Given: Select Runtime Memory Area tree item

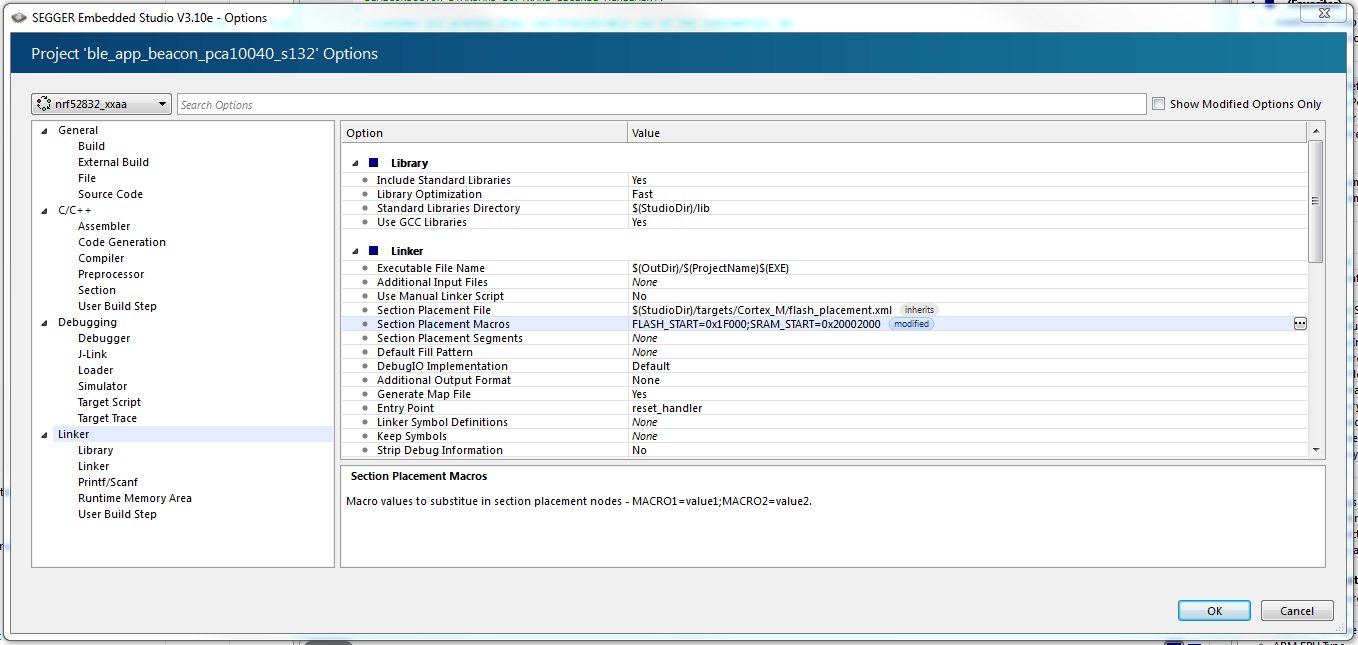Looking at the screenshot, I should click(135, 498).
